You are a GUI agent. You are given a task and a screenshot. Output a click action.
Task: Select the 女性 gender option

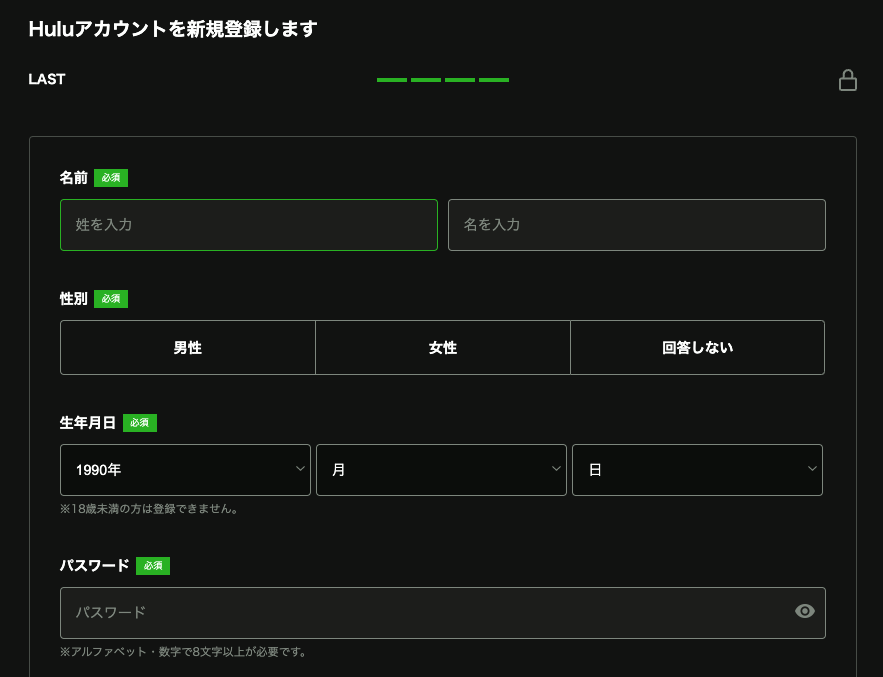coord(442,347)
